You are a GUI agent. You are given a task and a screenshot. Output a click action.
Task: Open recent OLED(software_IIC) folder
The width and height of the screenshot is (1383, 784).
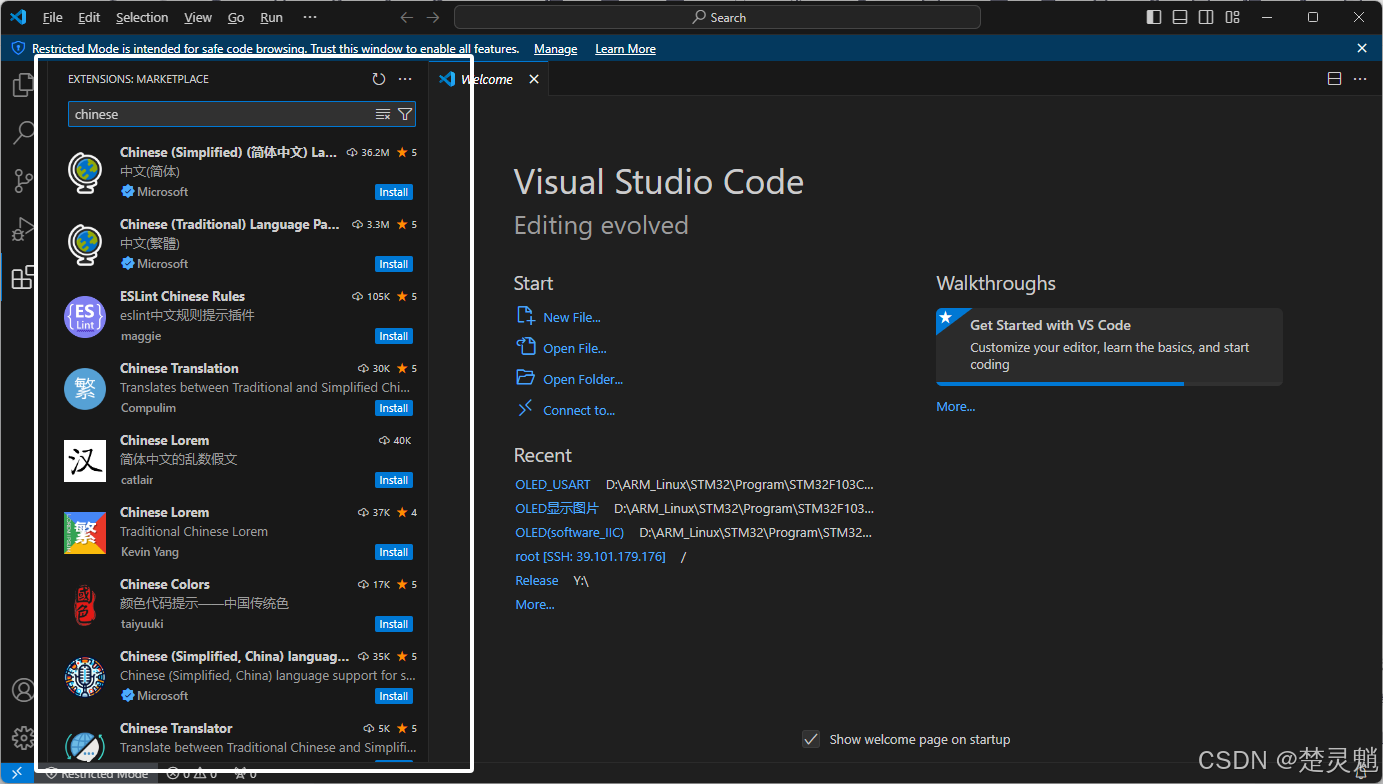pos(569,532)
